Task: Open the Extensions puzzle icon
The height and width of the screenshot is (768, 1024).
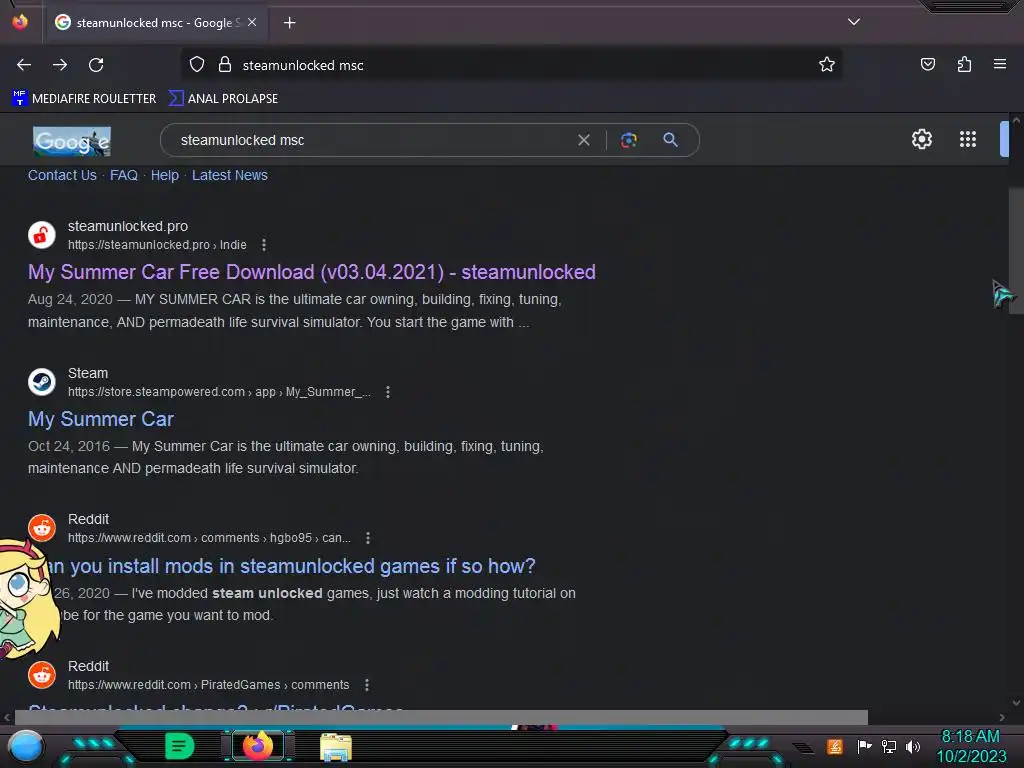Action: (964, 65)
